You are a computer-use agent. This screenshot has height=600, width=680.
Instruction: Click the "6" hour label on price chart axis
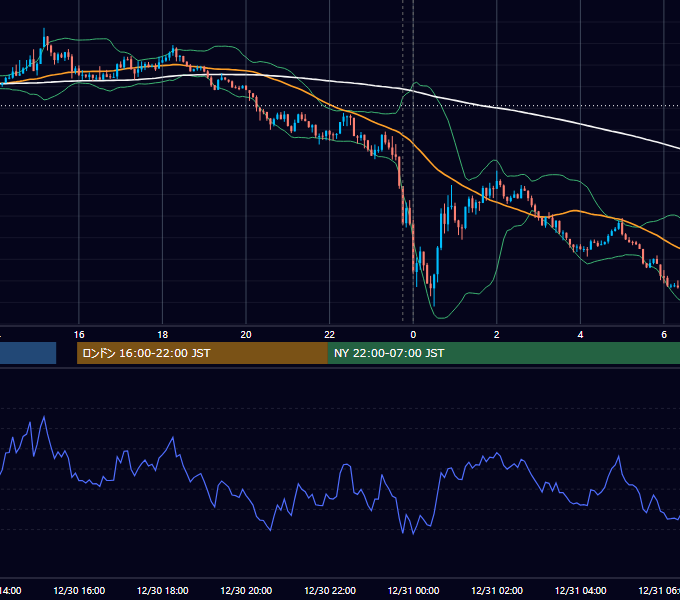pos(664,334)
